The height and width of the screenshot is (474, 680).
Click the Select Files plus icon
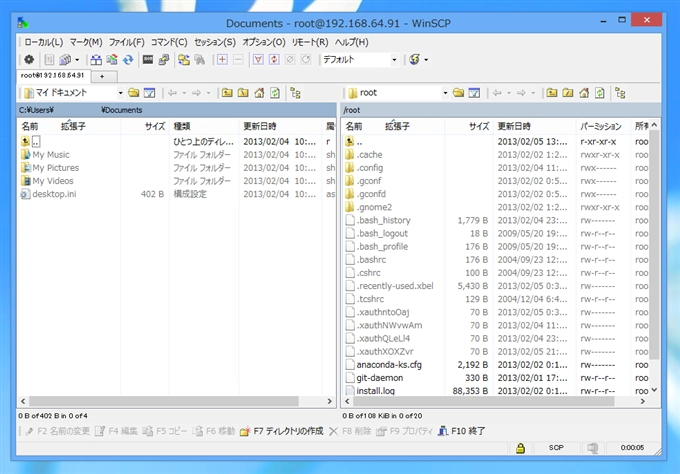pyautogui.click(x=222, y=59)
